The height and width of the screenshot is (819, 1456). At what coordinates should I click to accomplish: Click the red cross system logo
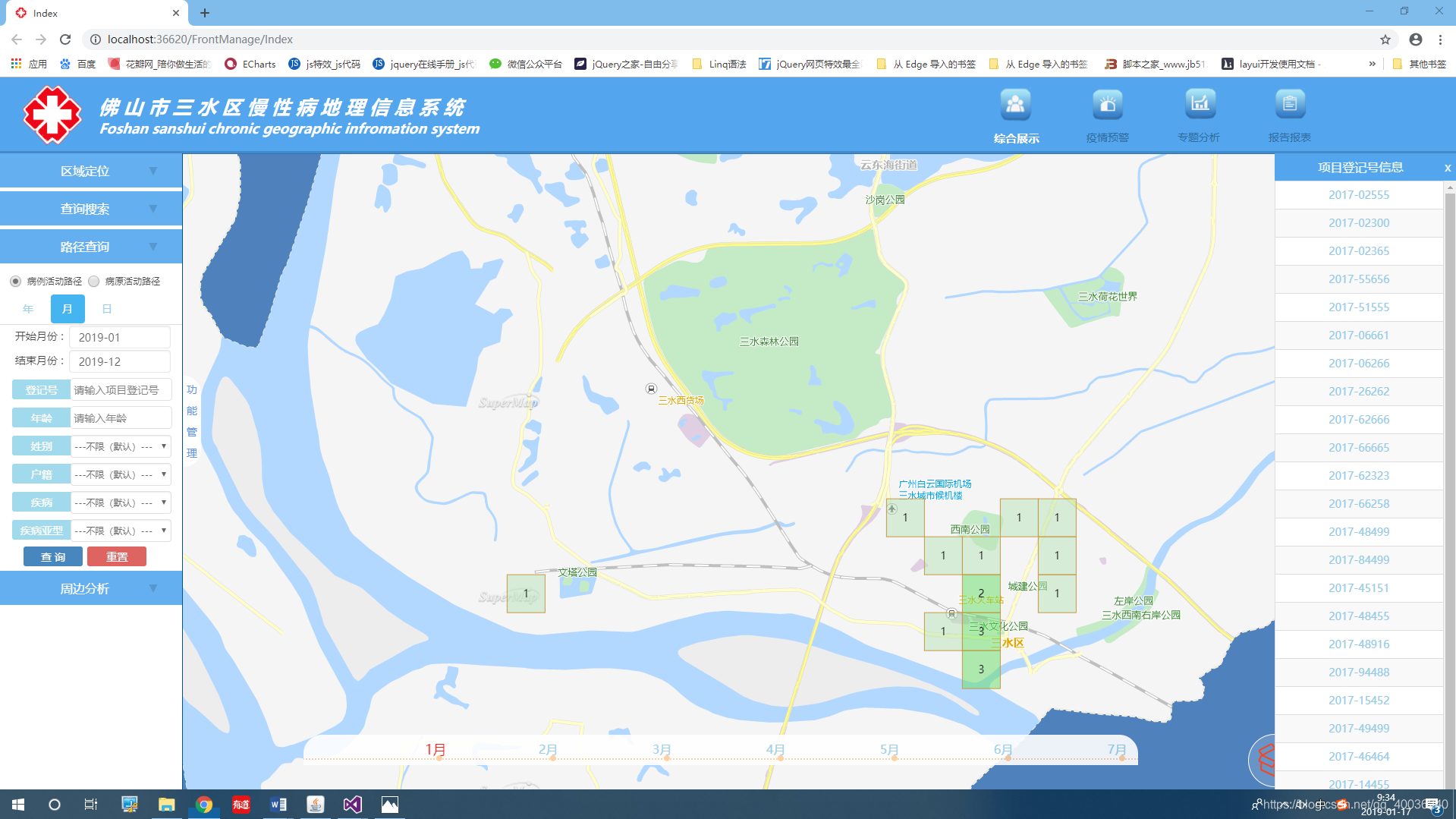pyautogui.click(x=52, y=115)
